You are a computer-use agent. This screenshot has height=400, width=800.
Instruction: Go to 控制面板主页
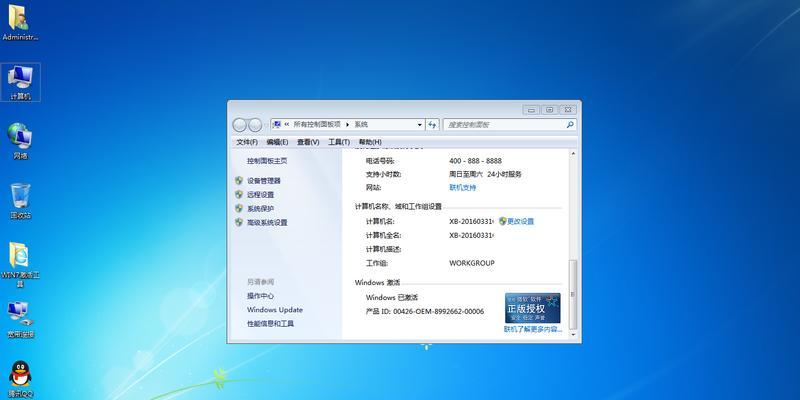coord(267,161)
